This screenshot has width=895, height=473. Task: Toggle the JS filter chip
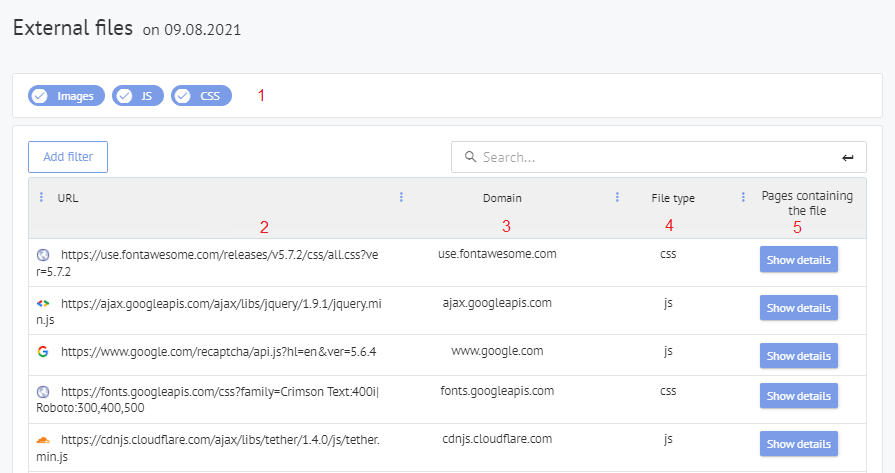pos(137,96)
